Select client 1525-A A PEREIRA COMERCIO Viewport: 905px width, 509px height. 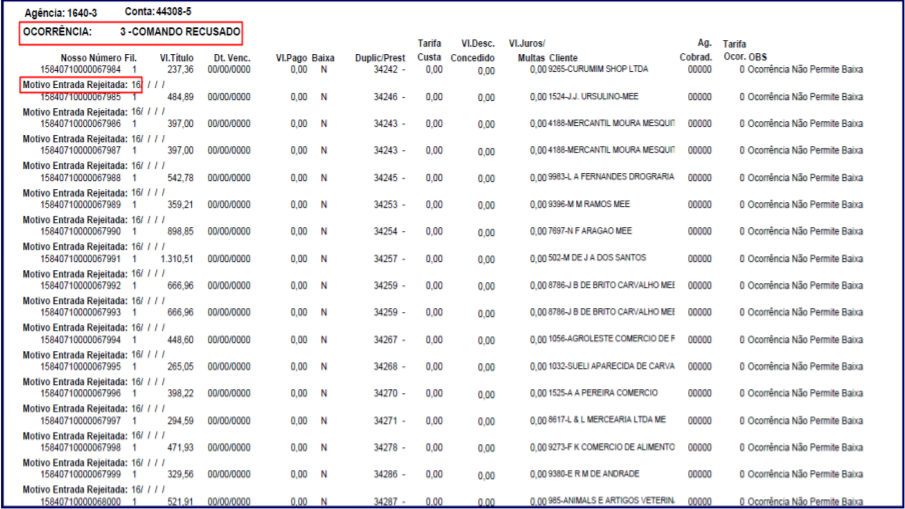pyautogui.click(x=603, y=393)
